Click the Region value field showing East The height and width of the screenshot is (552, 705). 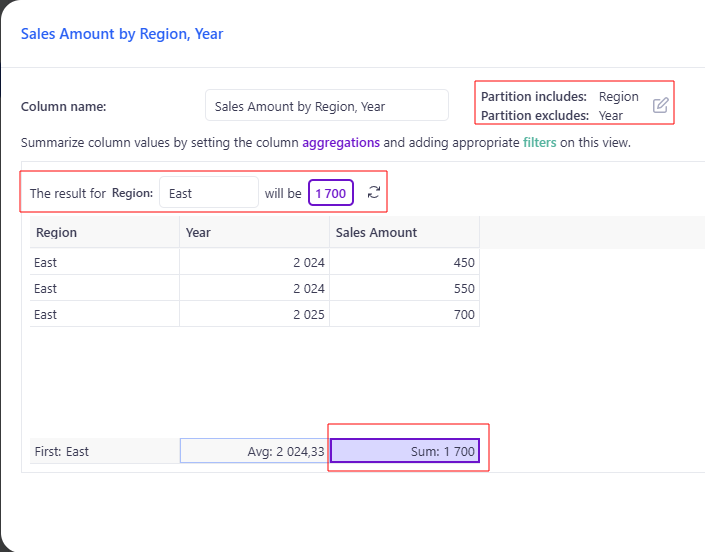pos(208,193)
